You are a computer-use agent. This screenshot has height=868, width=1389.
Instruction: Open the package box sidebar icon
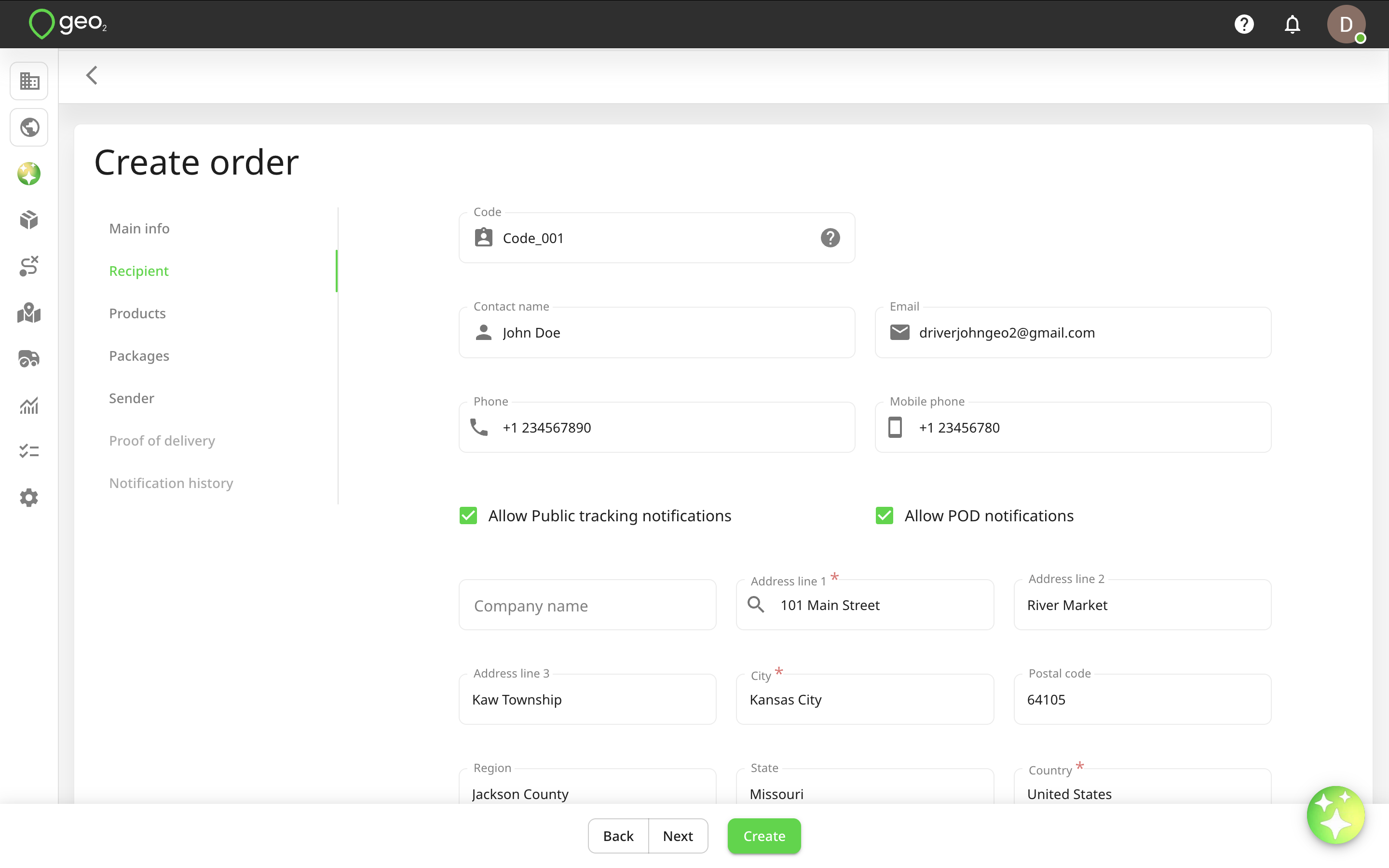pyautogui.click(x=29, y=220)
